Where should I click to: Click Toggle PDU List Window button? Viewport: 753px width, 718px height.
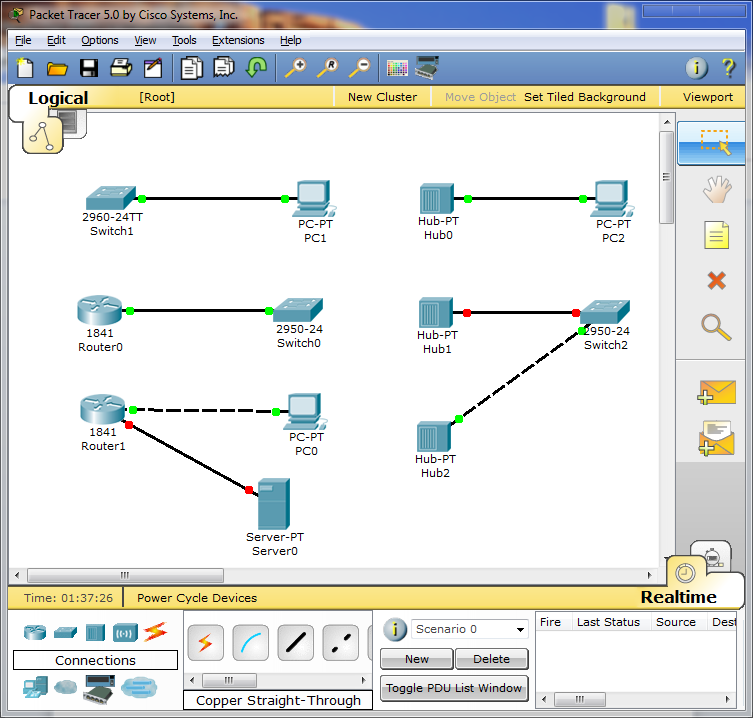[x=454, y=688]
